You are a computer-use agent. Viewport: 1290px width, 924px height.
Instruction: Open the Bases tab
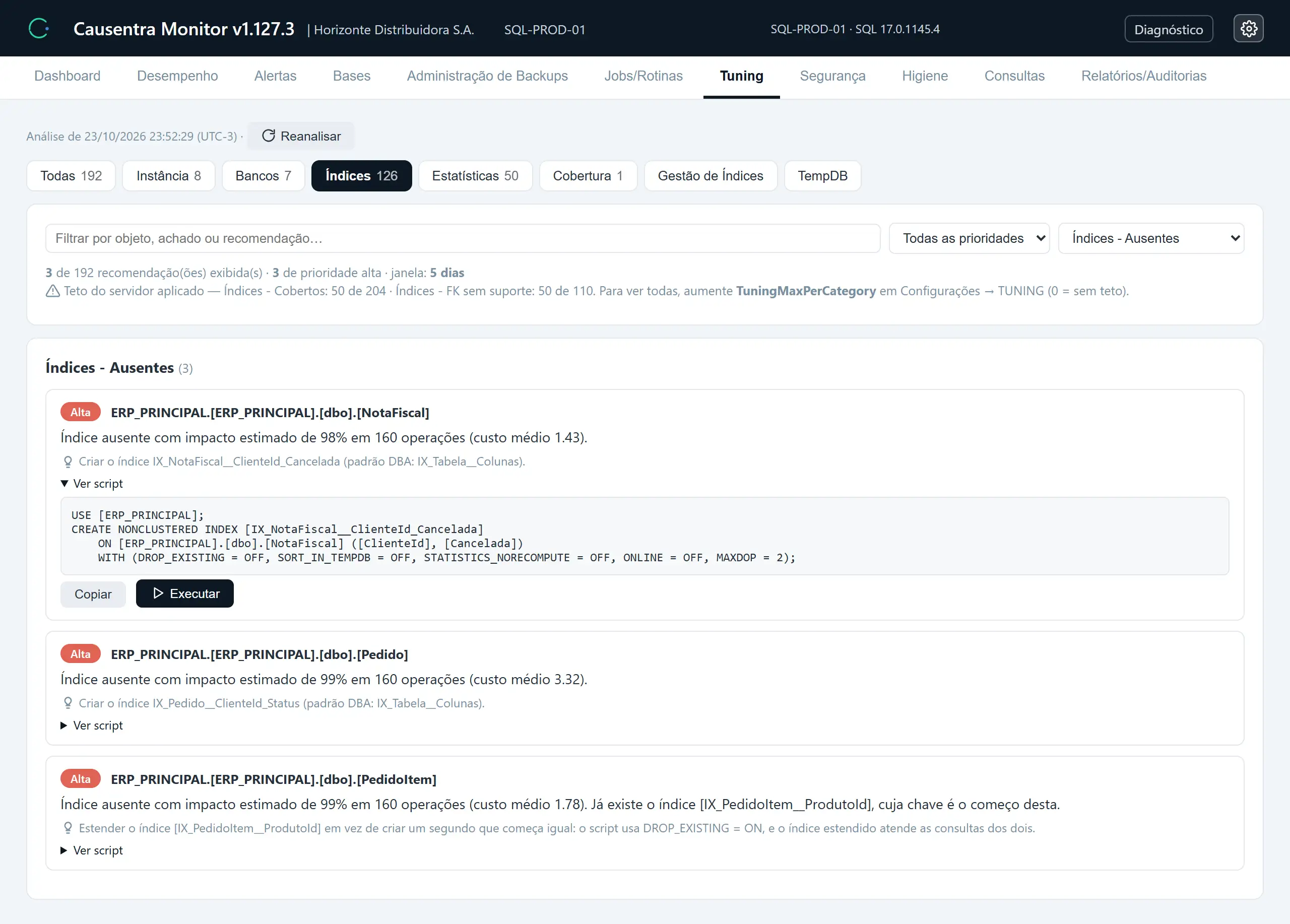pyautogui.click(x=352, y=76)
